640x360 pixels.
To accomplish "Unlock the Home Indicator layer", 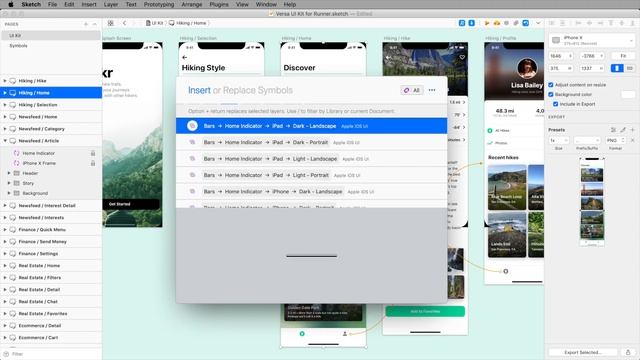I will point(93,153).
